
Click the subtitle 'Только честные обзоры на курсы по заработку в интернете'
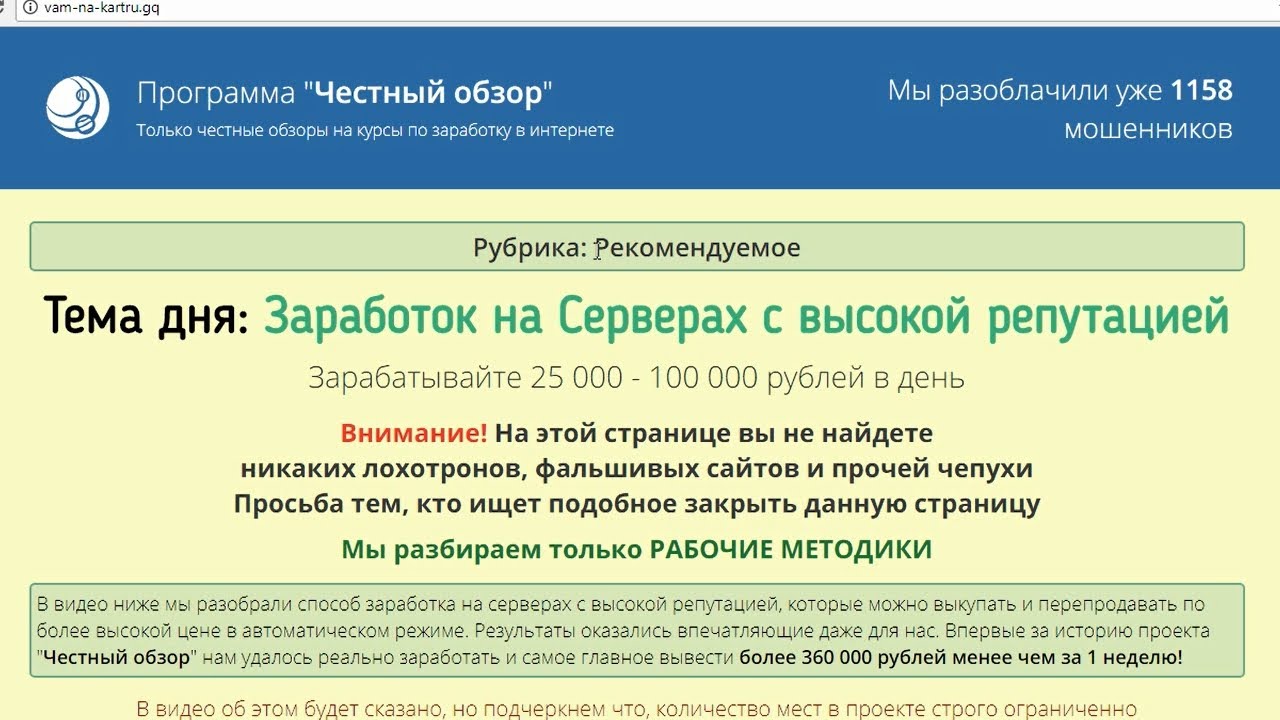(375, 130)
